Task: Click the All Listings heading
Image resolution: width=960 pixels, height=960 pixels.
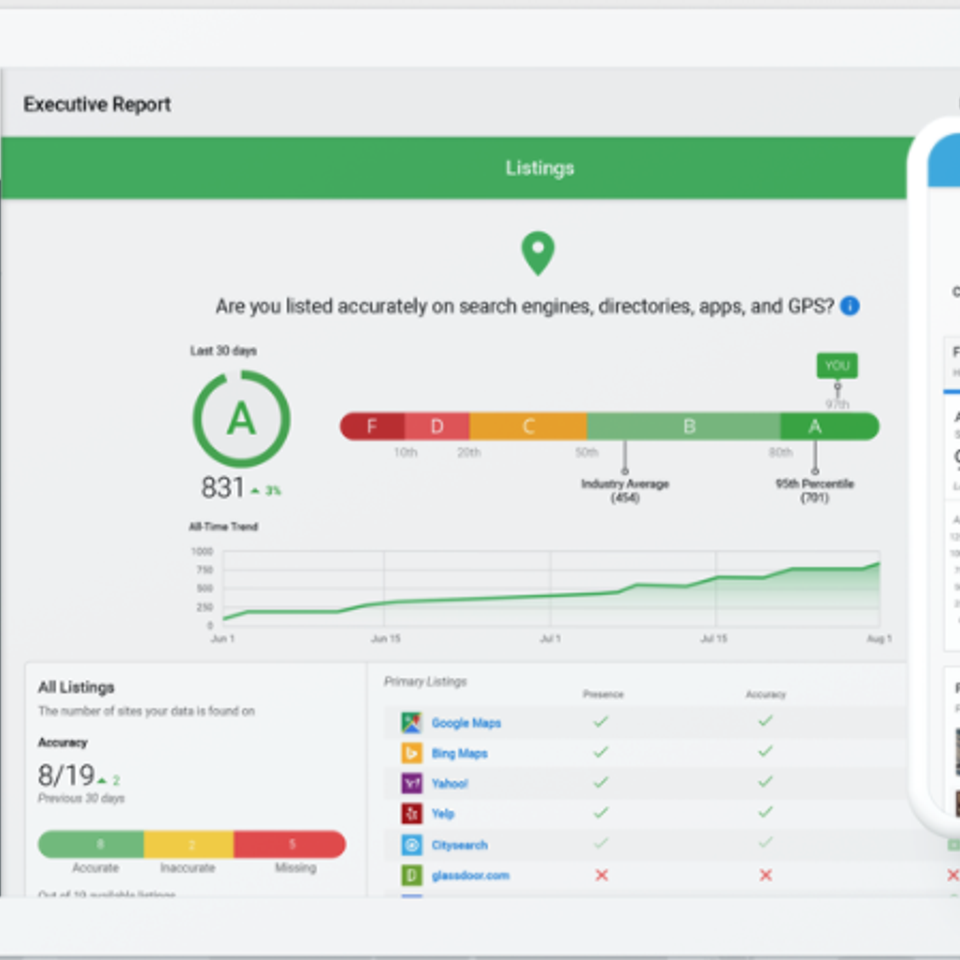Action: point(77,688)
